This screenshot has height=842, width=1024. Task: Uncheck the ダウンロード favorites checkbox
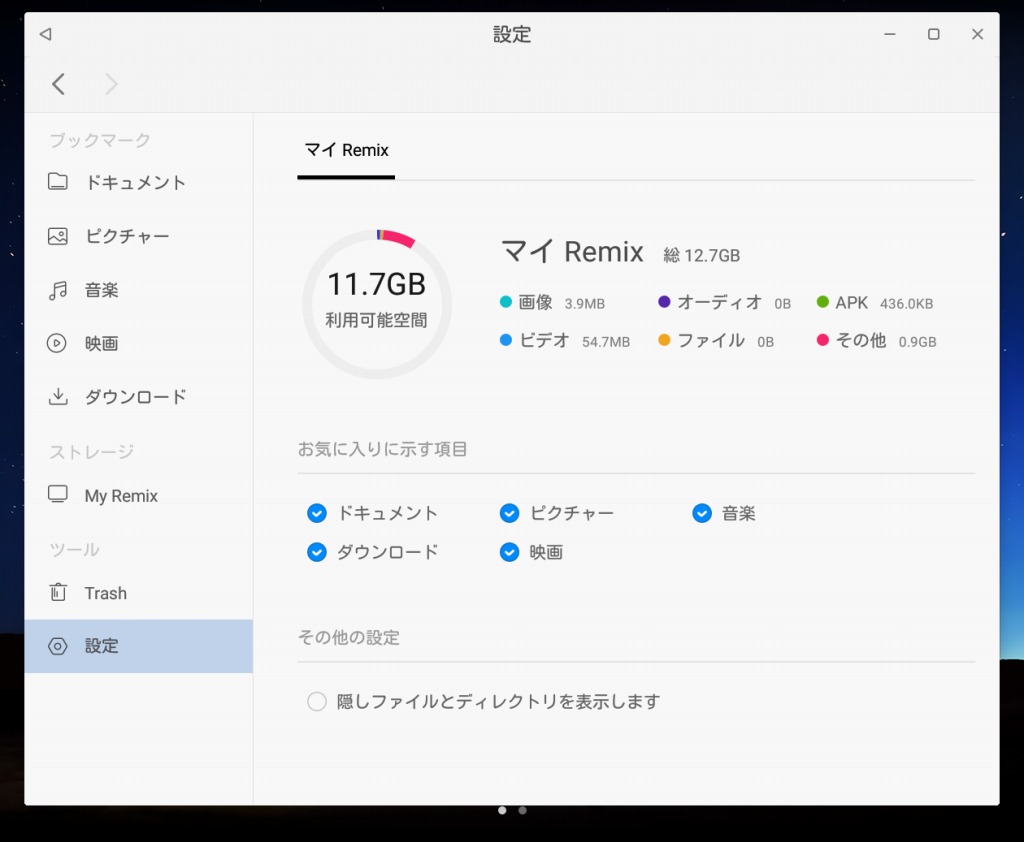pyautogui.click(x=317, y=553)
